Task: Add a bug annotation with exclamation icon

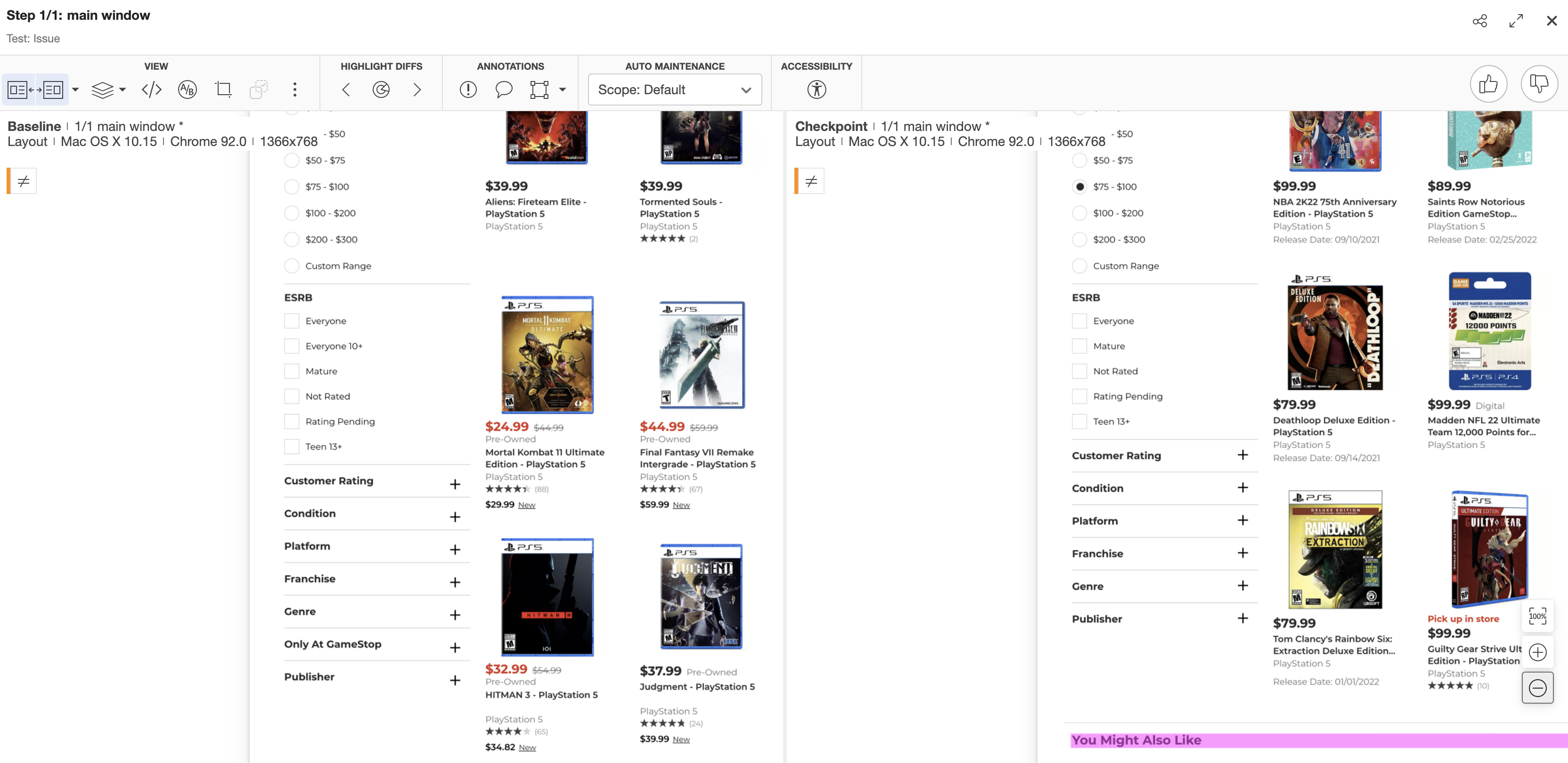Action: [468, 90]
